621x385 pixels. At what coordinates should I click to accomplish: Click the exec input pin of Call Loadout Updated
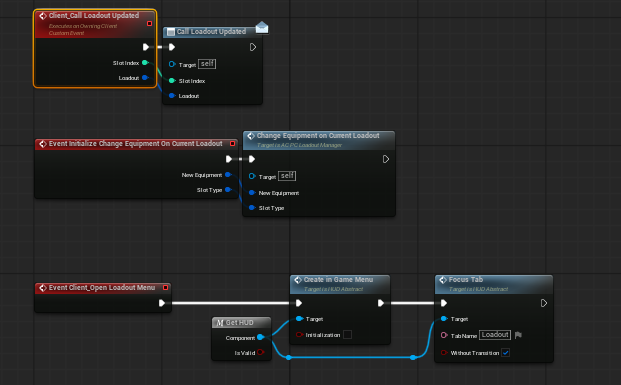pyautogui.click(x=172, y=47)
